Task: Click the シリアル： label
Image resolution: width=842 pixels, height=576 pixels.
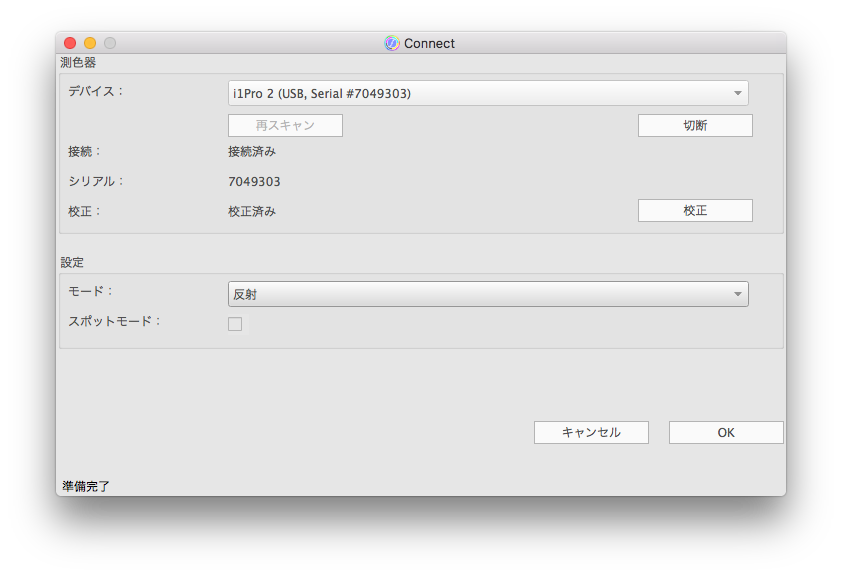Action: 96,181
